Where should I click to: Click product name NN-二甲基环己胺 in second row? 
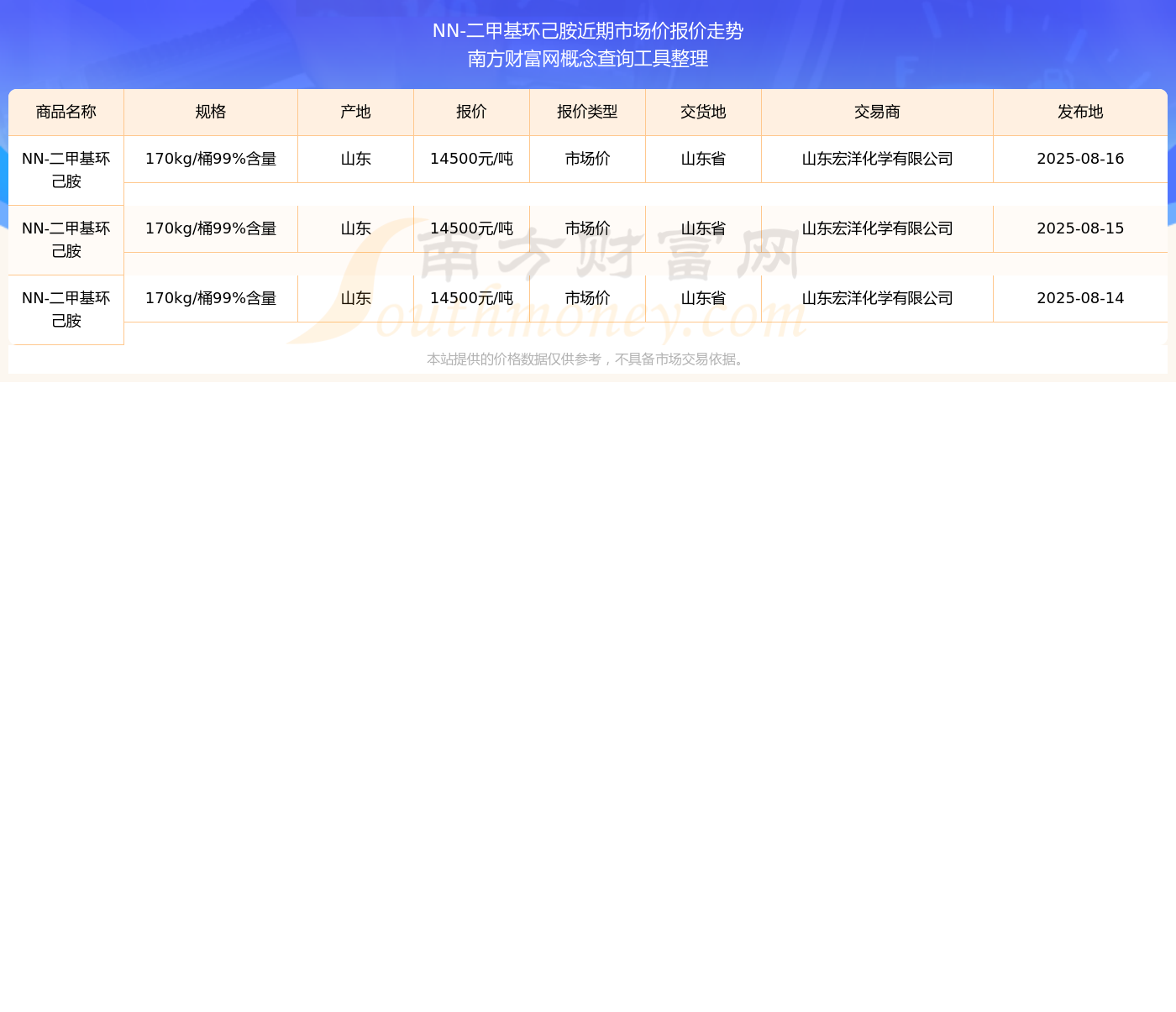[x=66, y=240]
